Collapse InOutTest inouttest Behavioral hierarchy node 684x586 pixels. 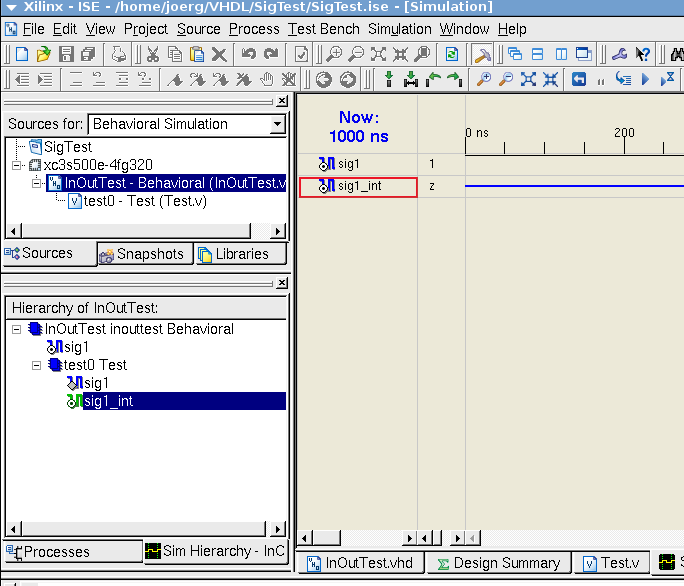pyautogui.click(x=17, y=329)
